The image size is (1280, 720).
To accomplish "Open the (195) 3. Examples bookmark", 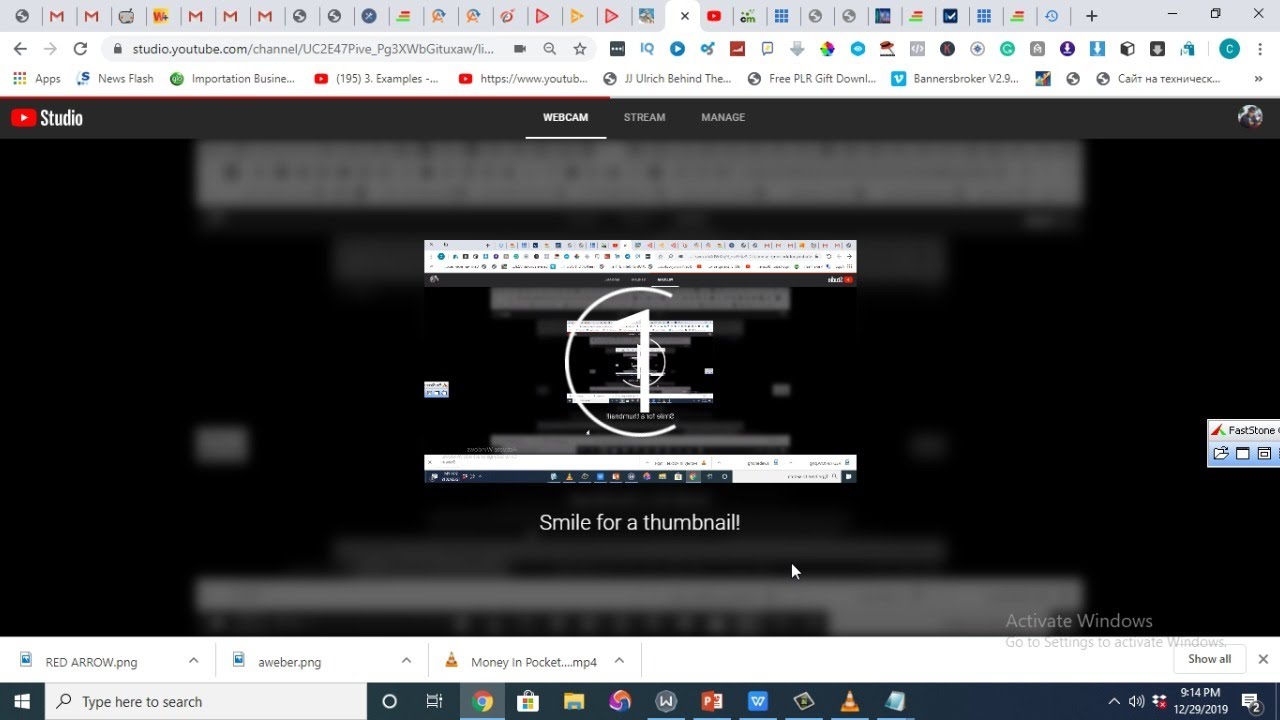I will [375, 78].
